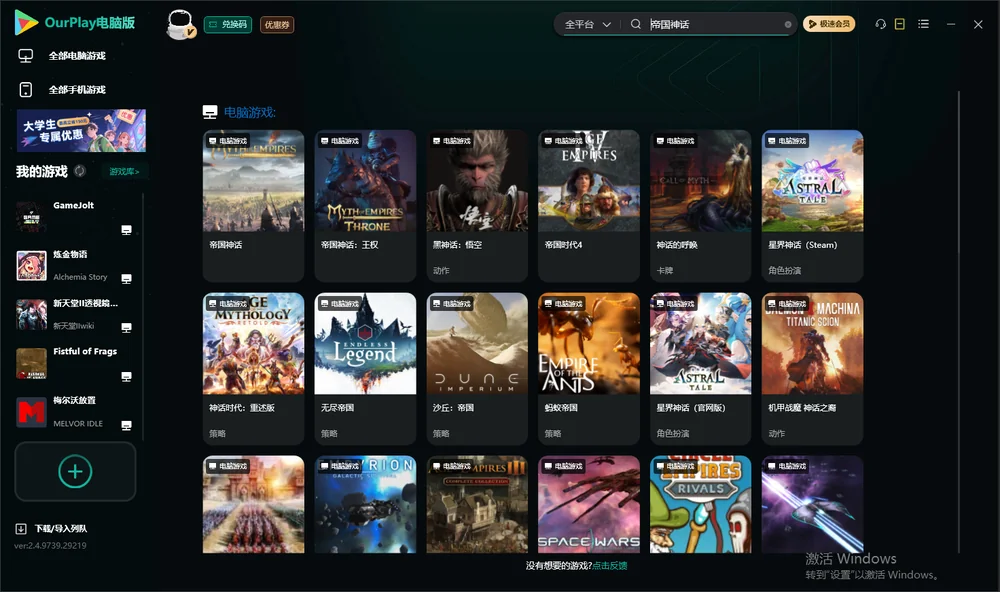Click the PC icon beside MELVOR IDLE
Viewport: 1000px width, 592px height.
pyautogui.click(x=126, y=426)
